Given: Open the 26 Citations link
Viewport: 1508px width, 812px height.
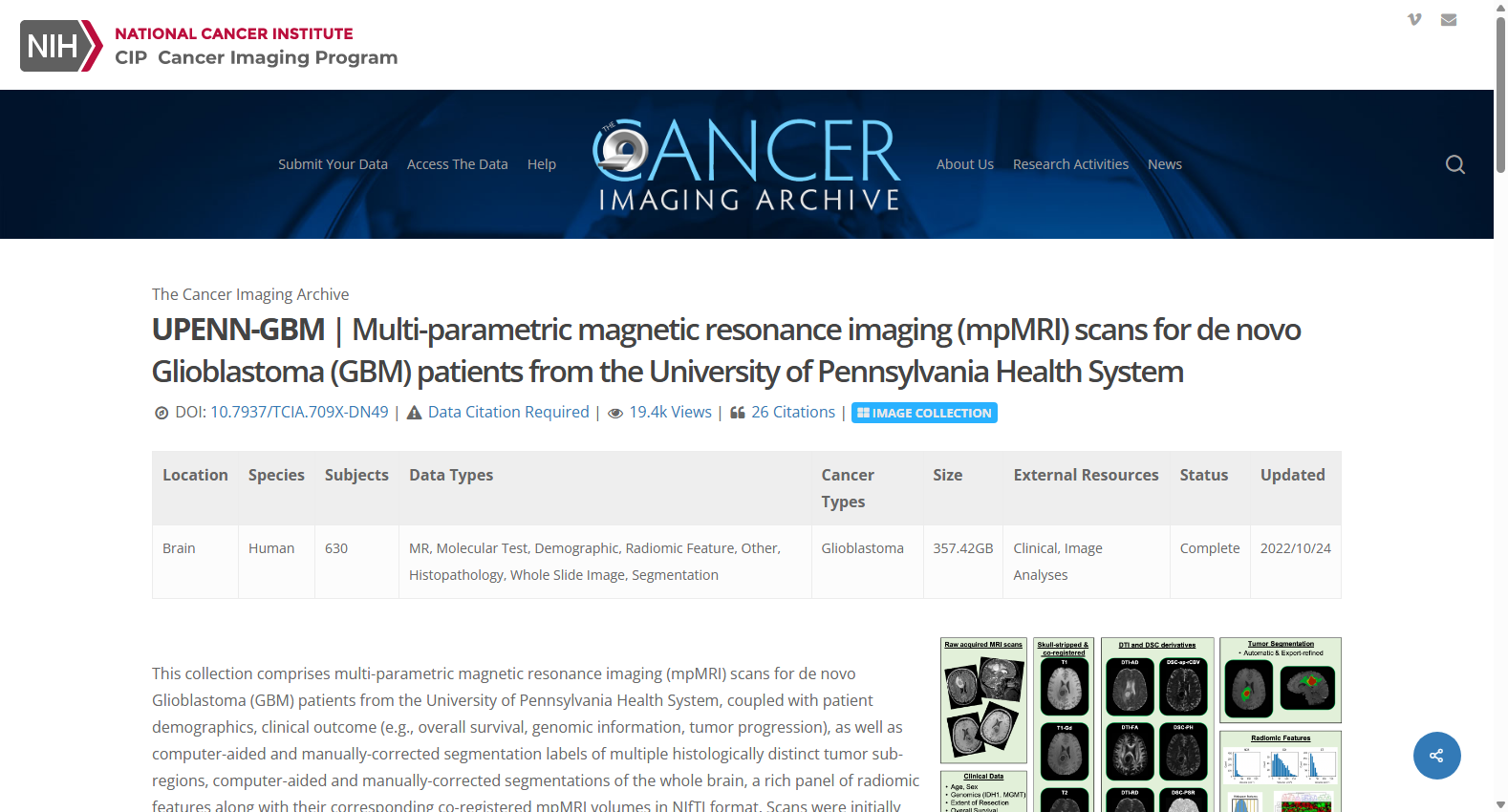Looking at the screenshot, I should pyautogui.click(x=793, y=412).
